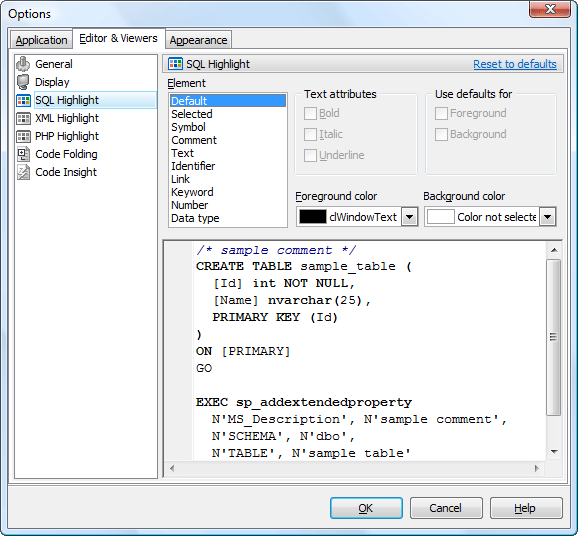This screenshot has height=536, width=578.
Task: Click the Reset to defaults link
Action: point(515,64)
